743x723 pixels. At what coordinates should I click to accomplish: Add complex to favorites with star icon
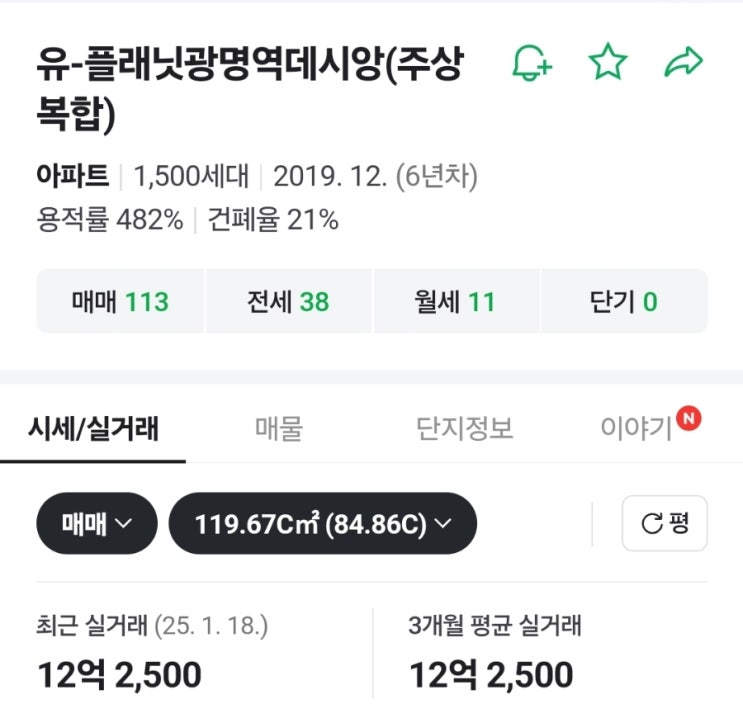point(607,64)
